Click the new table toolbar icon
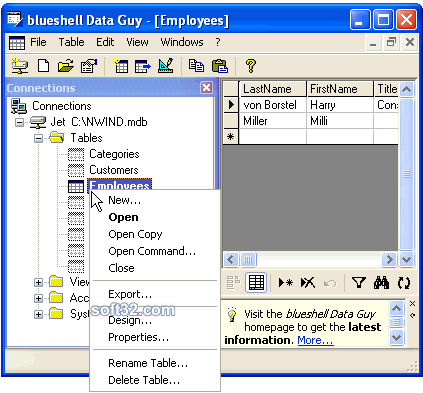Screen dimensions: 423x393 pos(120,66)
